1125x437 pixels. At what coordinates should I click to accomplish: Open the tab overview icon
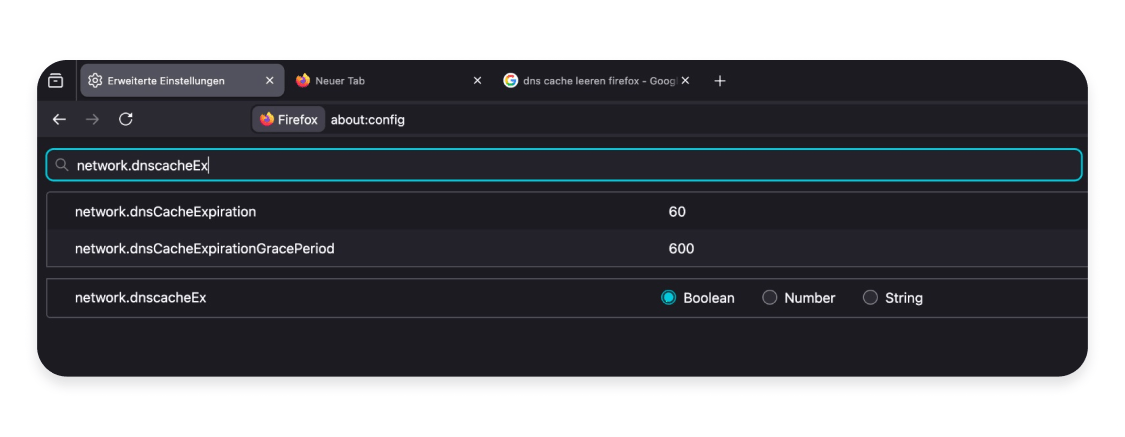tap(56, 81)
